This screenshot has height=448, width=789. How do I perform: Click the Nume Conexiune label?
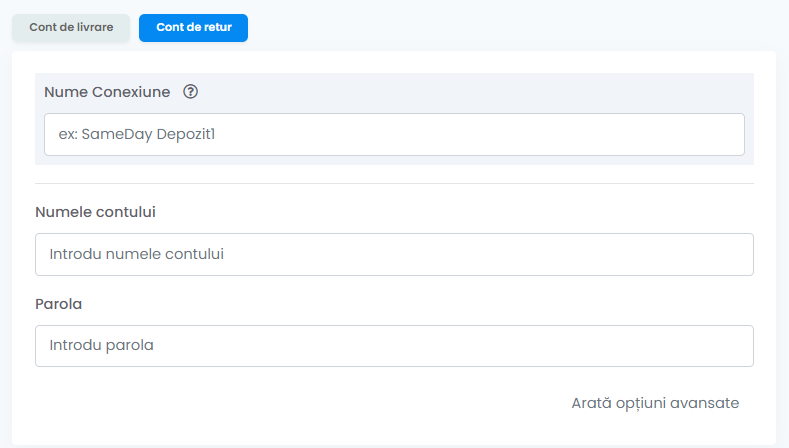click(x=107, y=92)
